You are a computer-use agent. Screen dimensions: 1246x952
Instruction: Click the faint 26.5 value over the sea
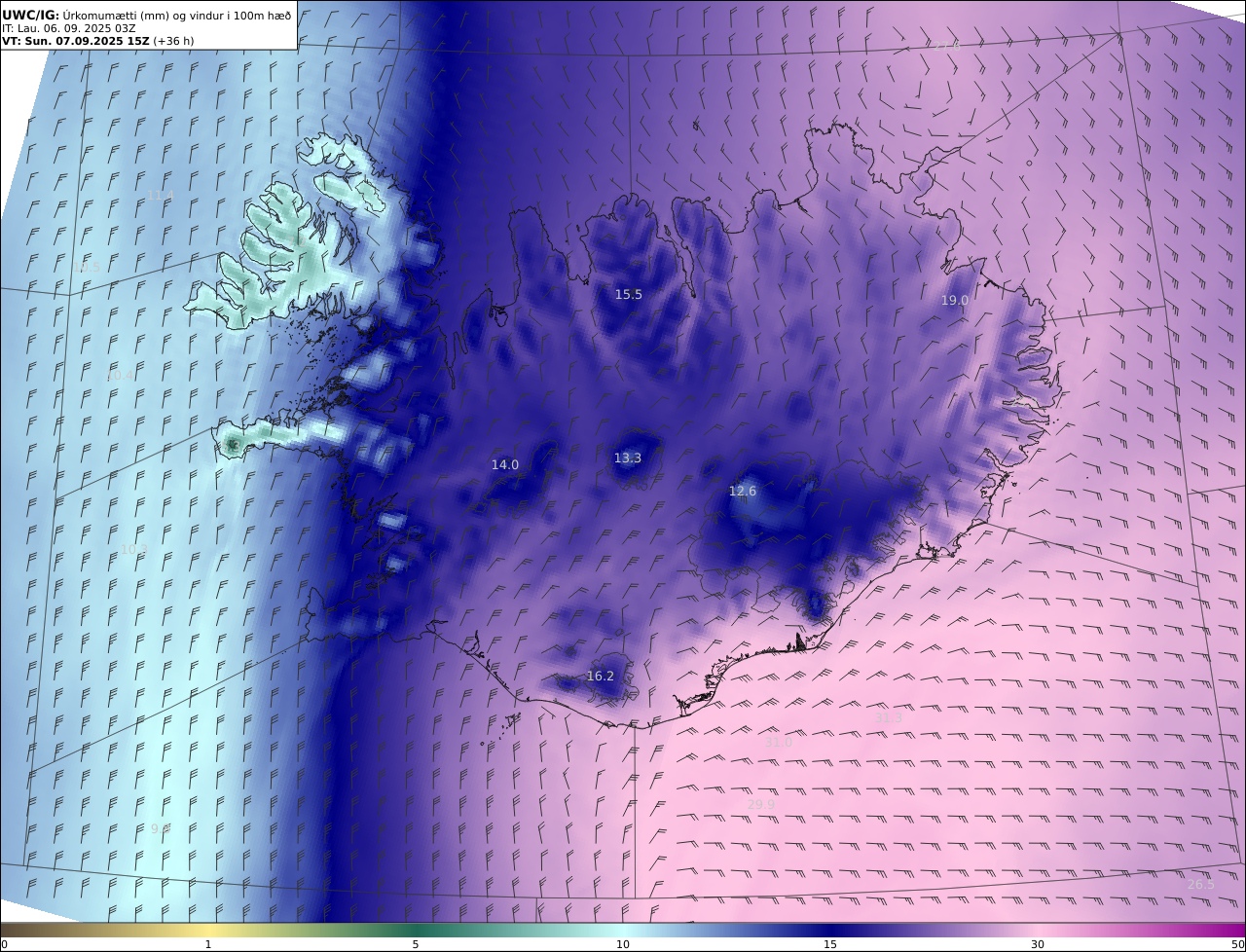1200,885
